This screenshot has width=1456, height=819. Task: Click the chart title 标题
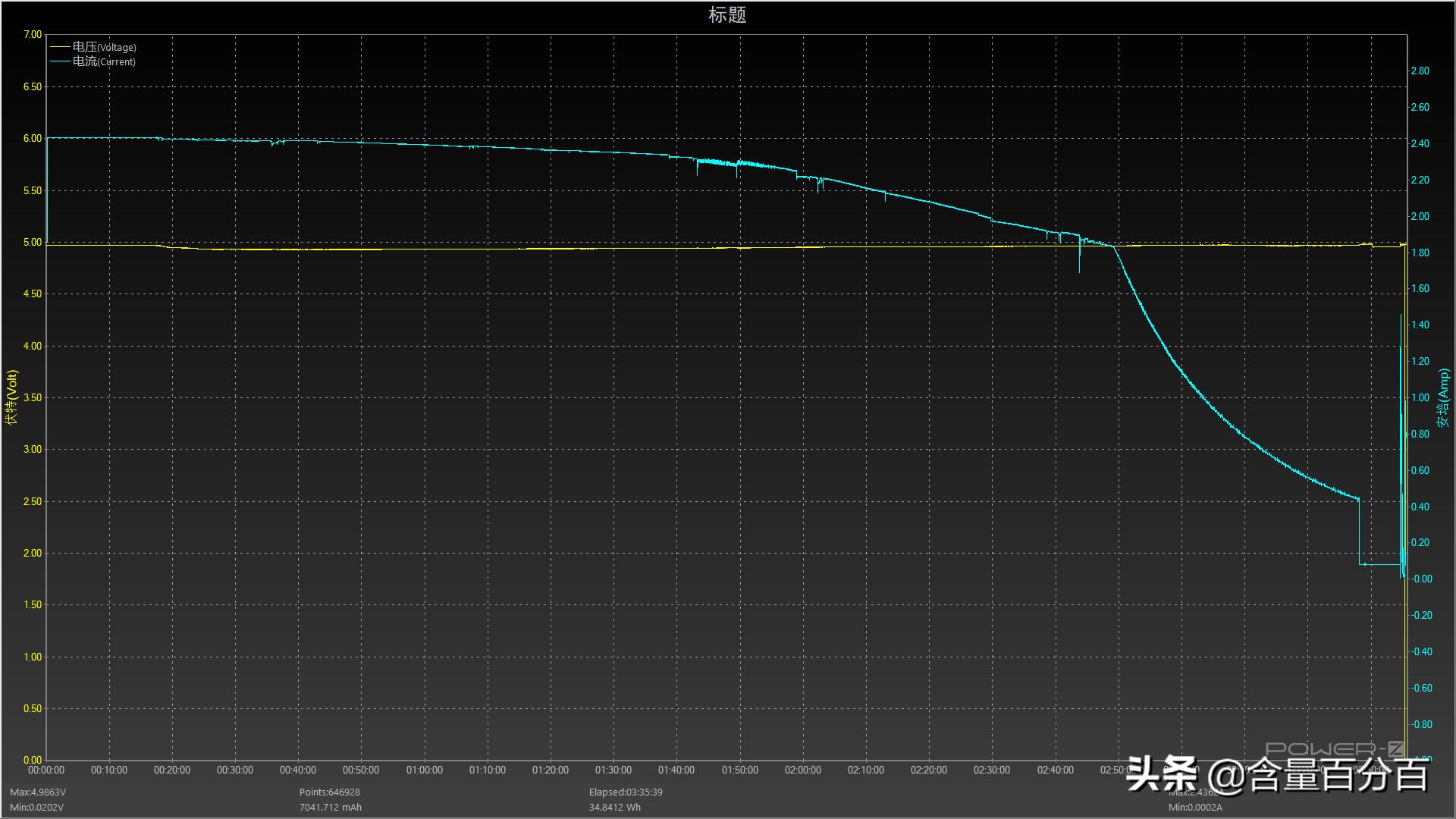point(727,14)
